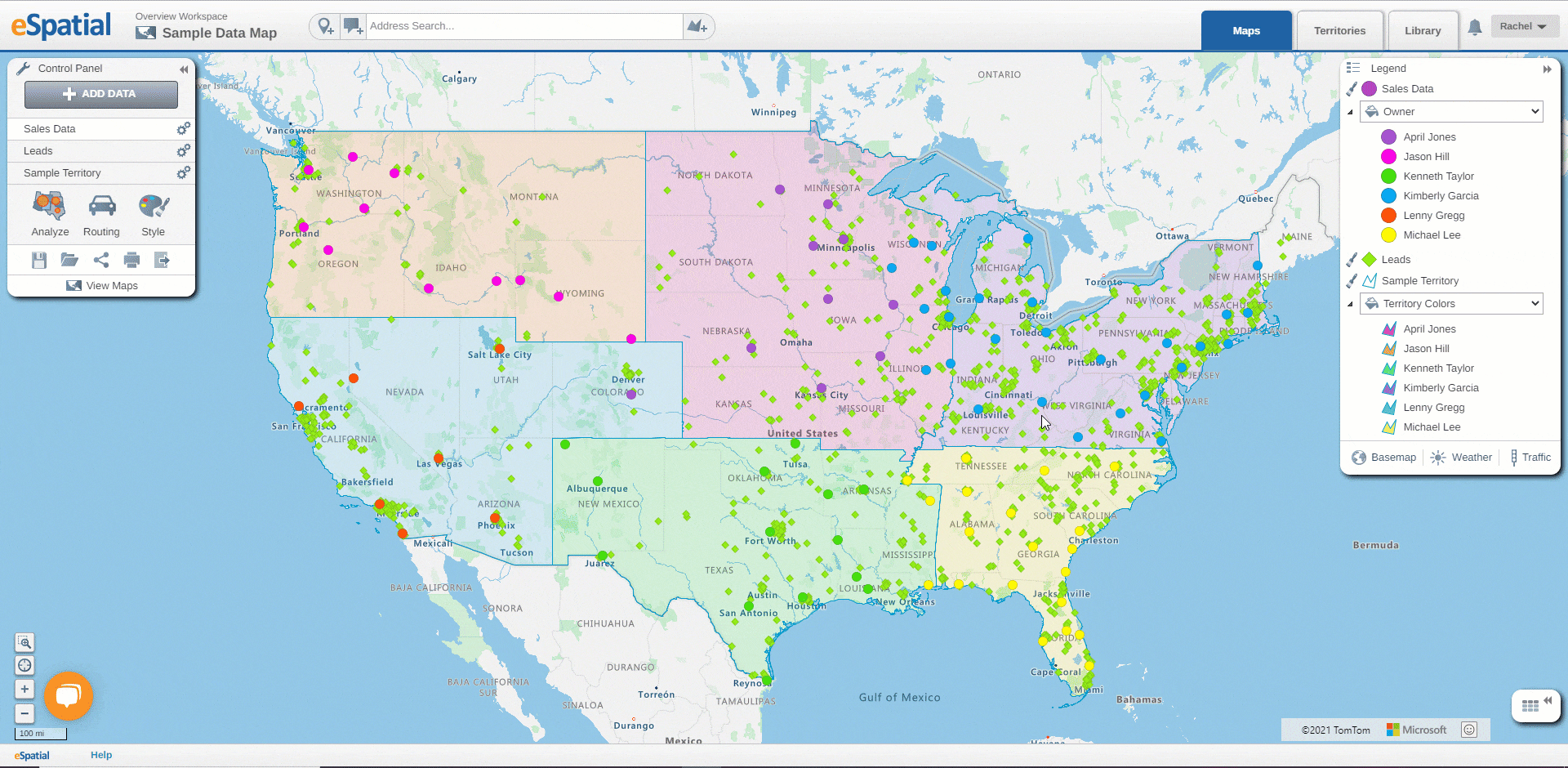This screenshot has width=1568, height=768.
Task: Save the map with the floppy disk icon
Action: [39, 261]
